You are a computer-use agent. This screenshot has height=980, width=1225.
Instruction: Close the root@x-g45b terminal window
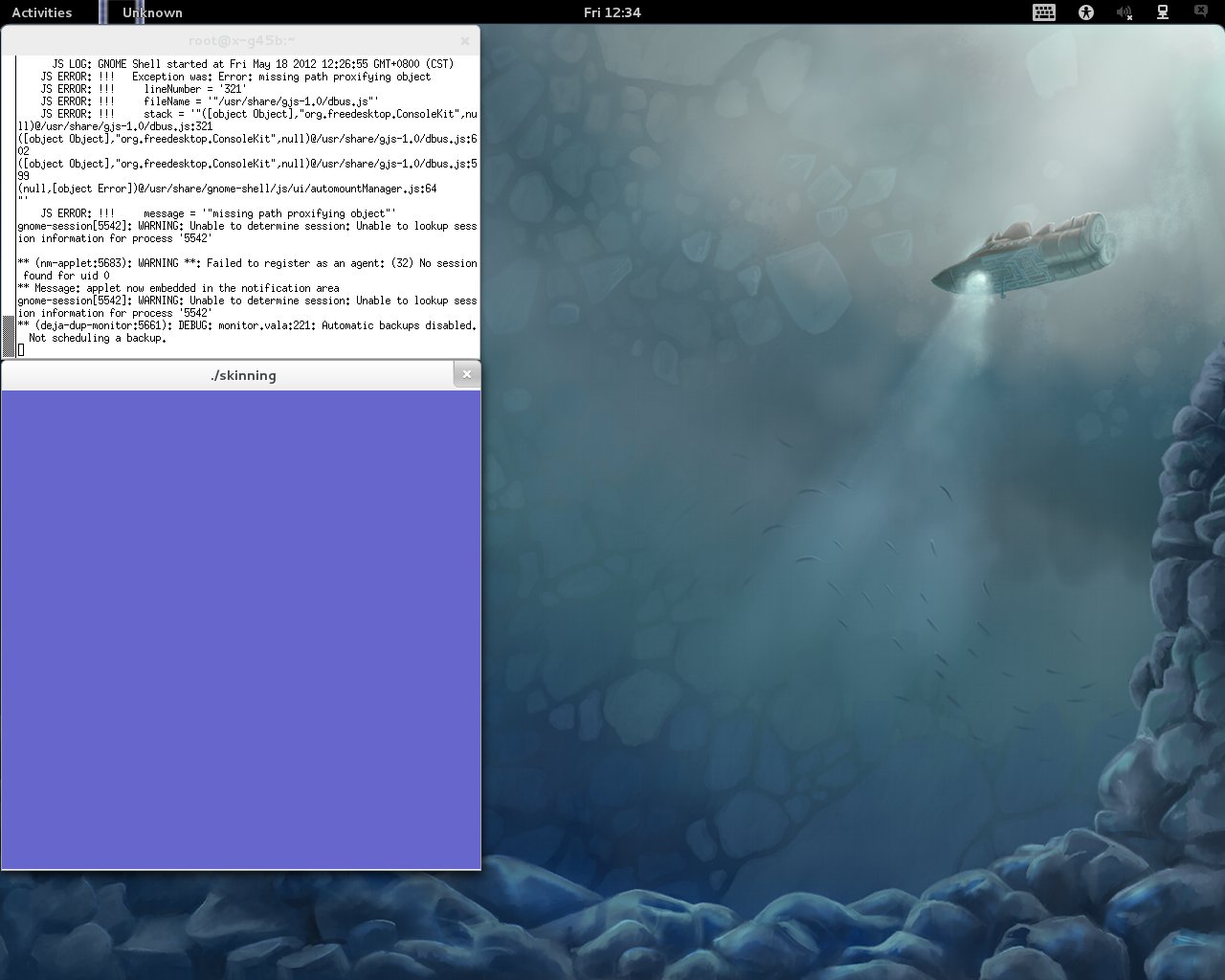[464, 41]
